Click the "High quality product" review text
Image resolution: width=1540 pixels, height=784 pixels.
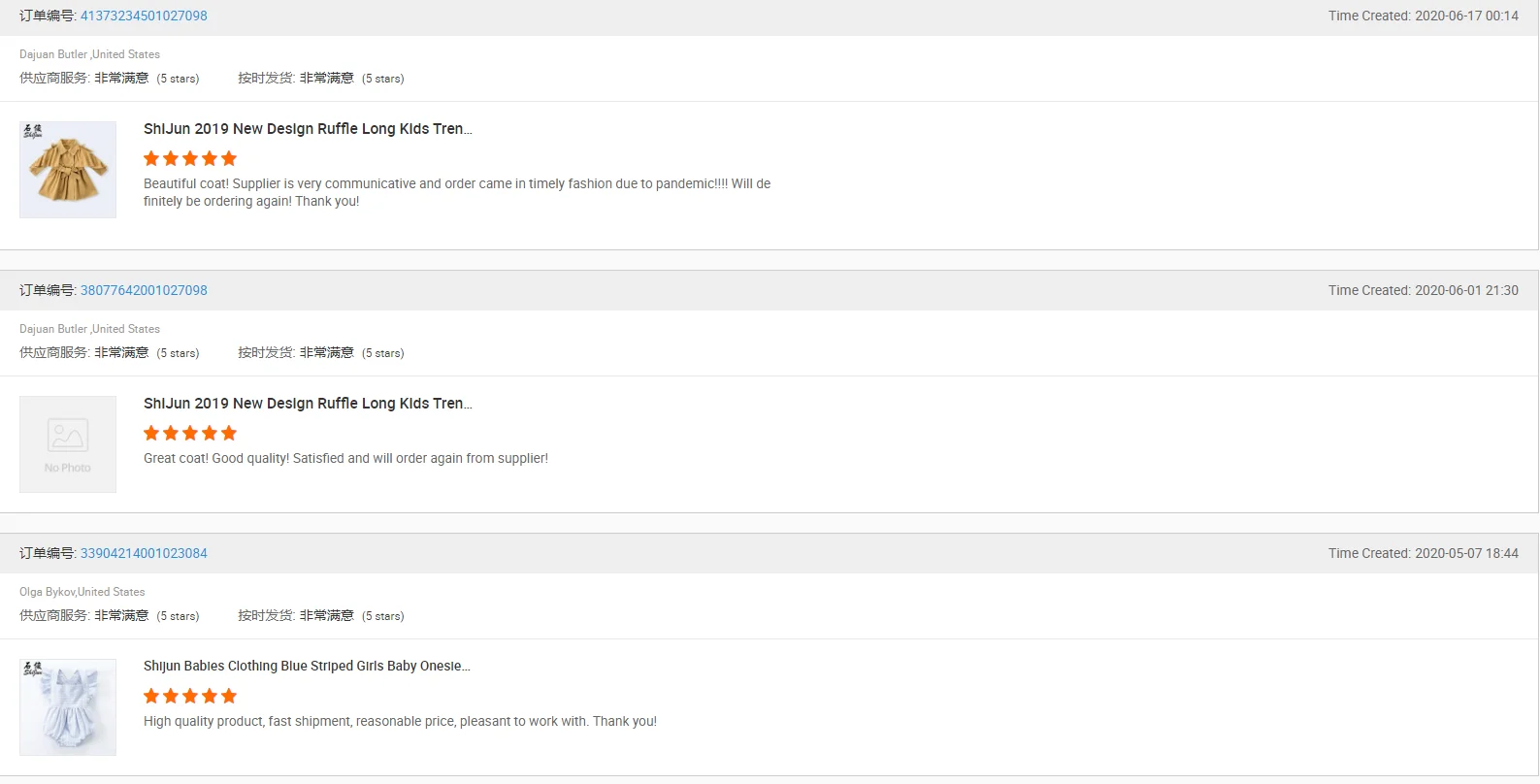tap(400, 721)
